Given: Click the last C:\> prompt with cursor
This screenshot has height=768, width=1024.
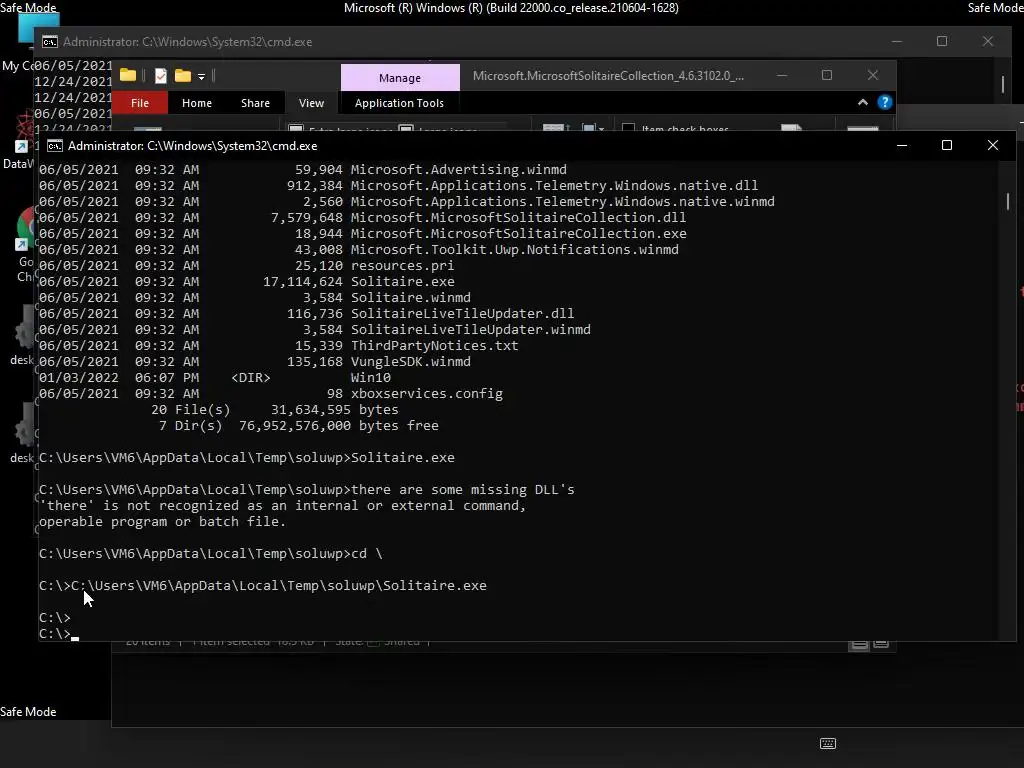Looking at the screenshot, I should pyautogui.click(x=59, y=633).
